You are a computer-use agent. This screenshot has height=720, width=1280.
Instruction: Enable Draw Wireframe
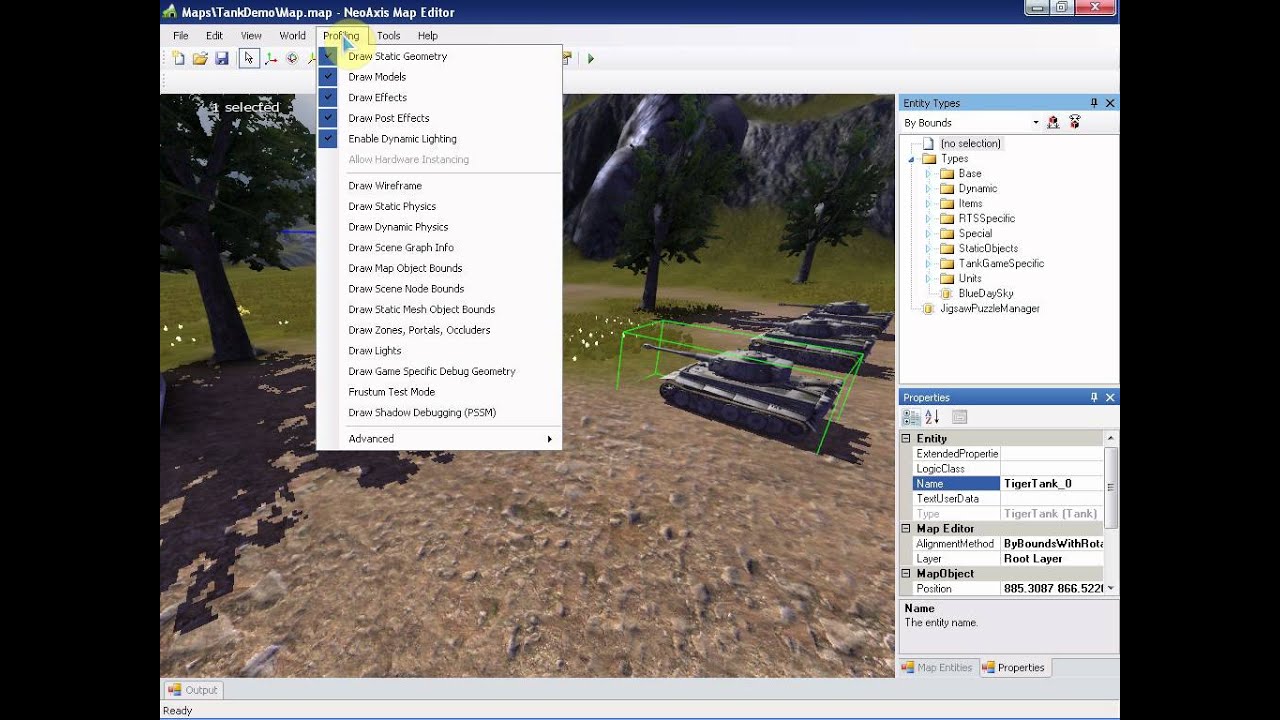439,185
